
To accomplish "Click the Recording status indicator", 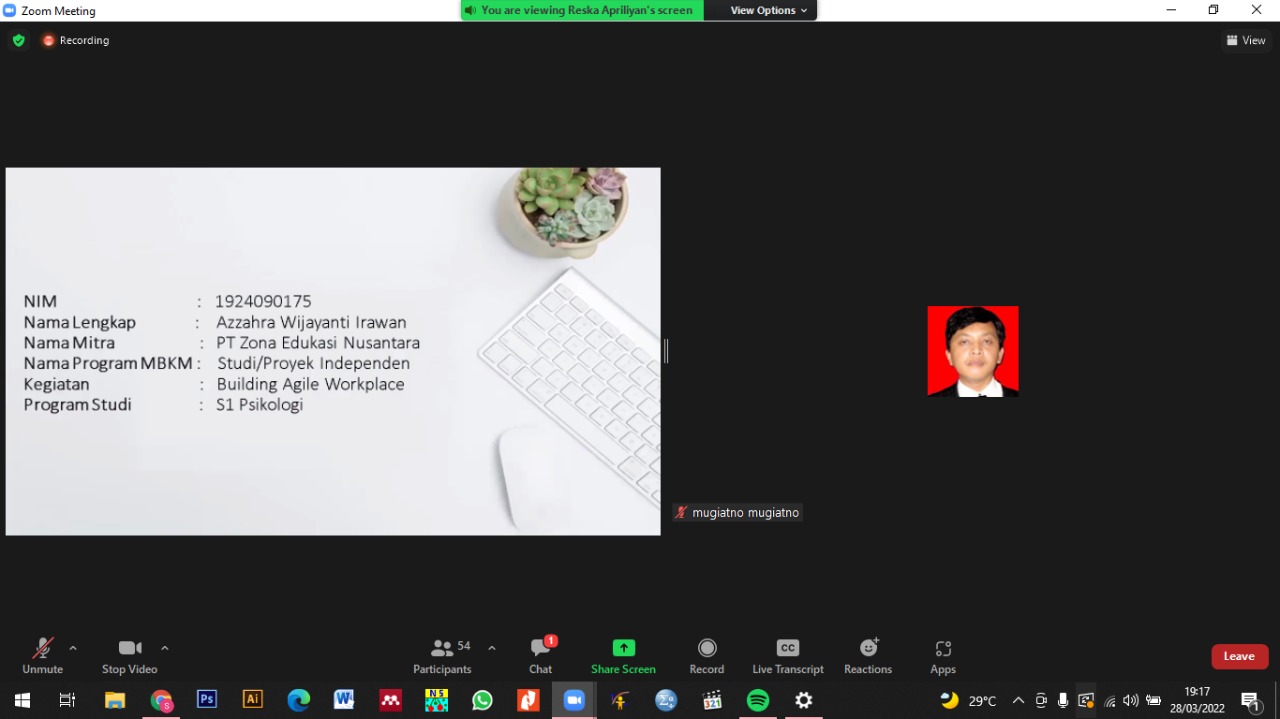I will 76,41.
